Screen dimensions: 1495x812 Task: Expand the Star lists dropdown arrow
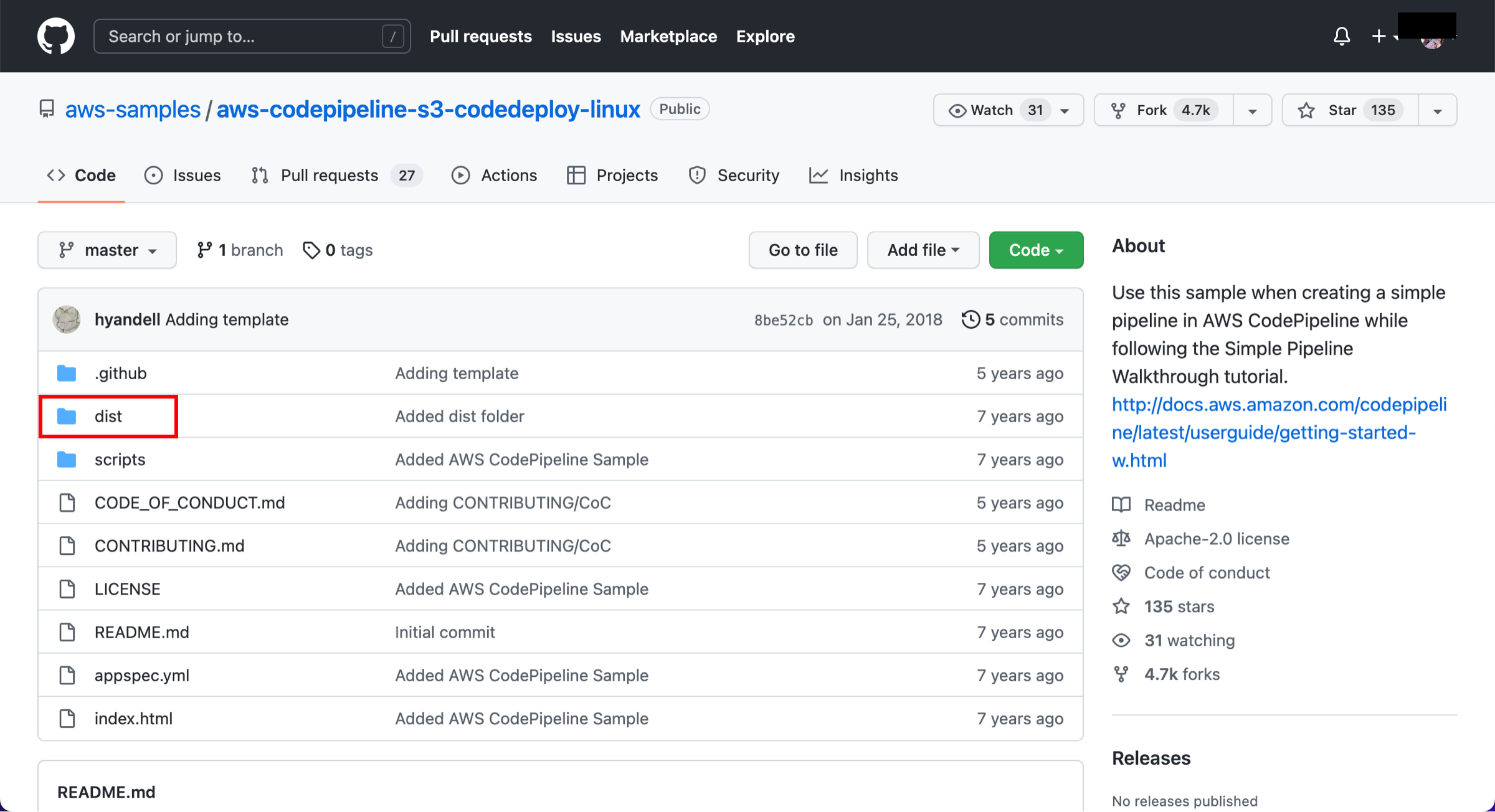point(1438,111)
